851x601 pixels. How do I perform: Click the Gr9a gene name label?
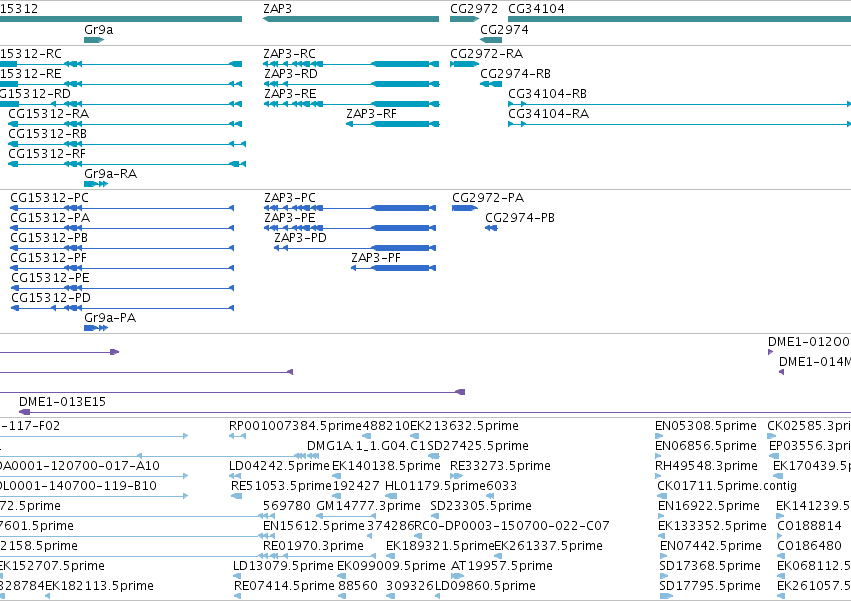point(99,29)
